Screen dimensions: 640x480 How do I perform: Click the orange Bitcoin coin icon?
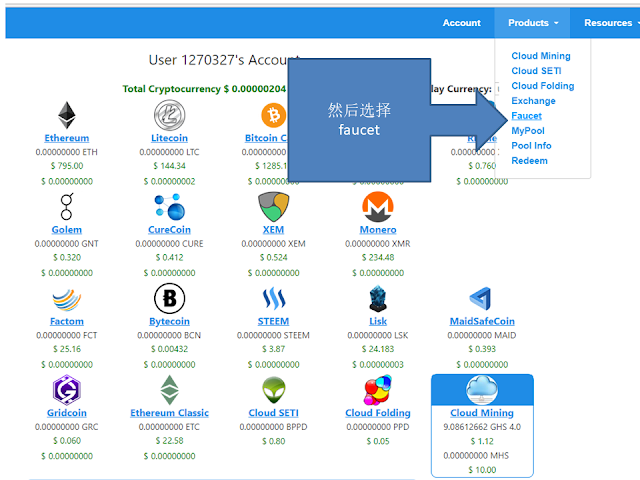(274, 115)
